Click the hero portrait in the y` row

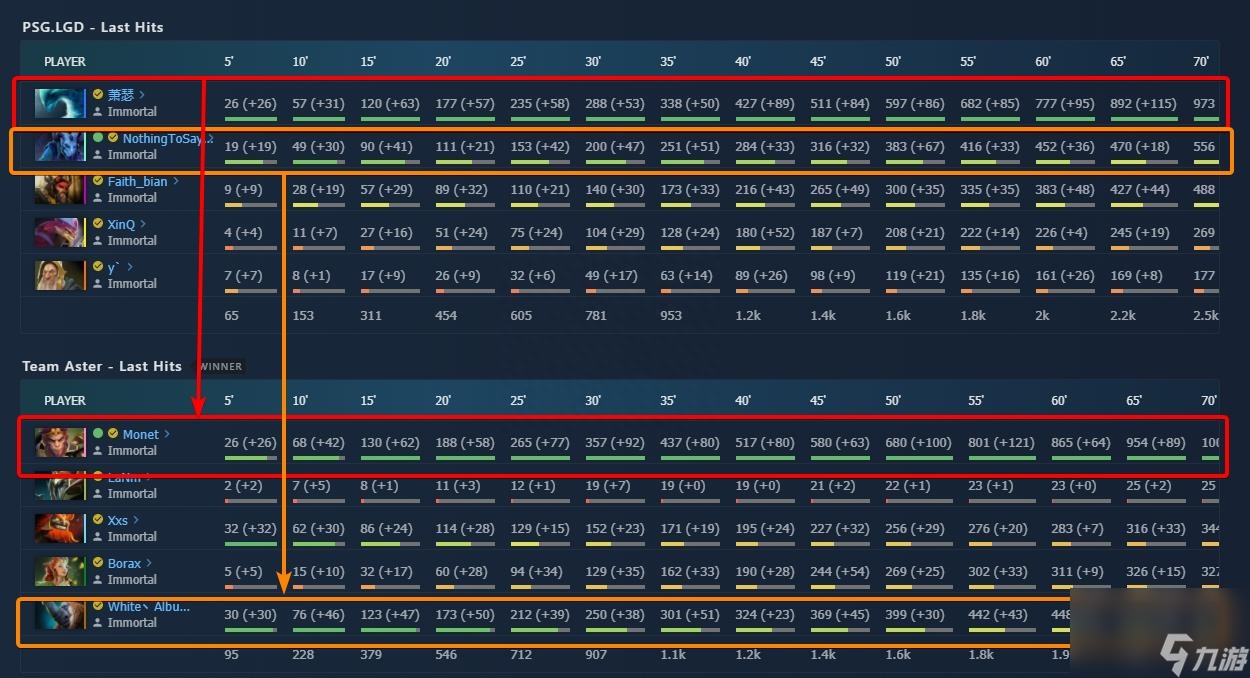coord(60,275)
